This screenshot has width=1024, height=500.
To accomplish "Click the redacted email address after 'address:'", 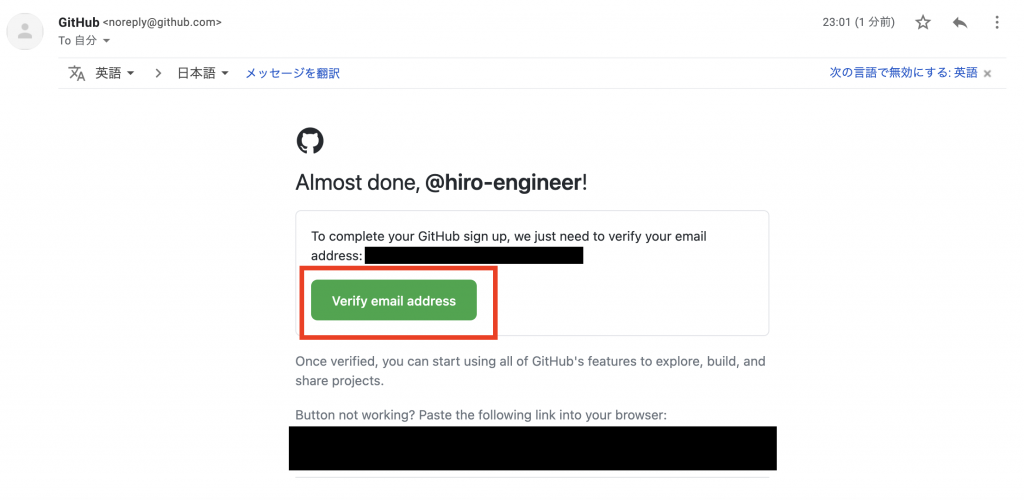I will pyautogui.click(x=473, y=255).
